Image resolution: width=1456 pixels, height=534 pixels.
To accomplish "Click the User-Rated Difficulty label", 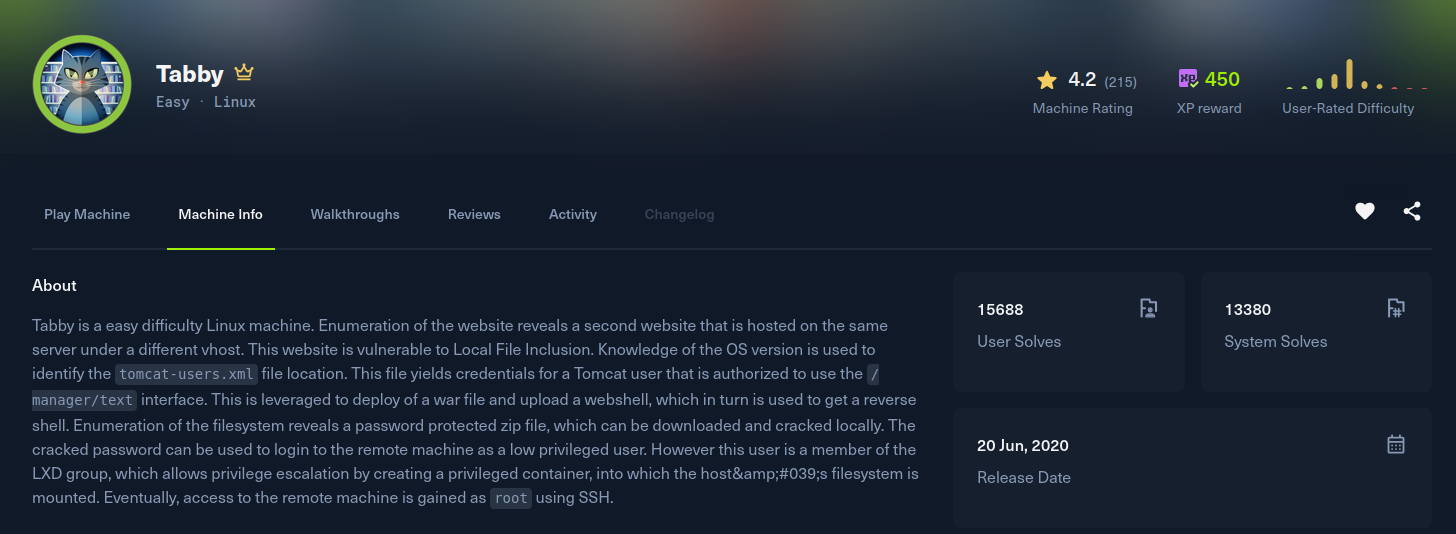I will (1348, 108).
